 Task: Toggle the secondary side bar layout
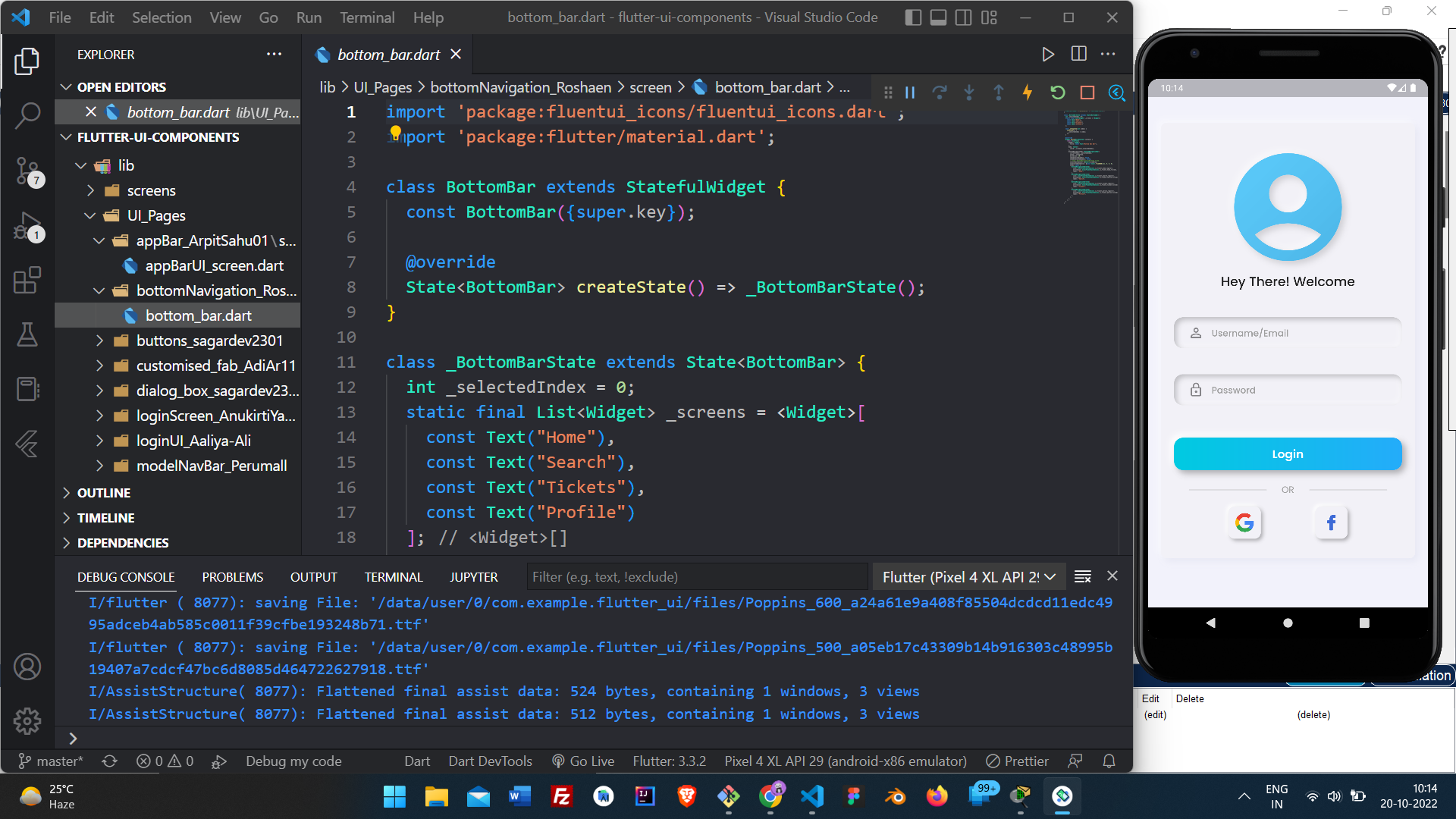click(x=963, y=17)
